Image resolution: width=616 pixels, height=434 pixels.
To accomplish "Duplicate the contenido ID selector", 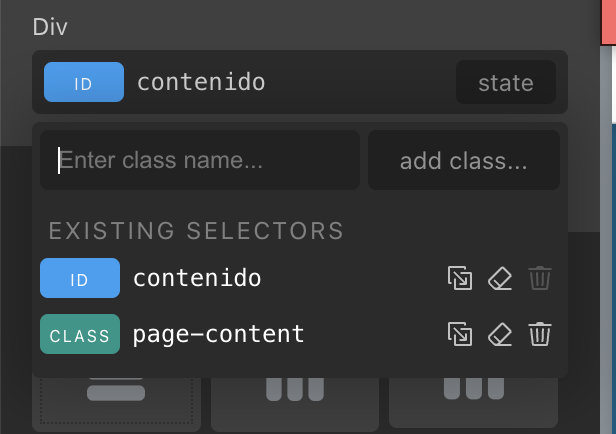I will [x=459, y=278].
